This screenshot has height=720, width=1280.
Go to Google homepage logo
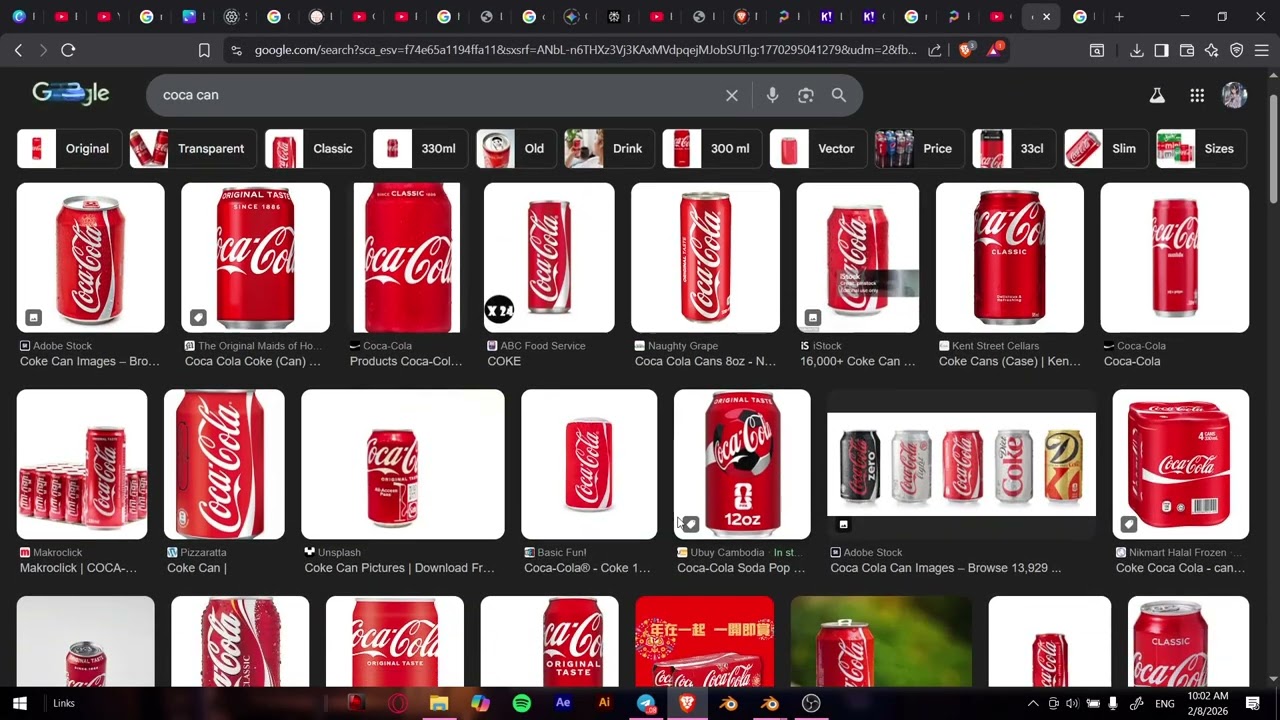[x=71, y=93]
